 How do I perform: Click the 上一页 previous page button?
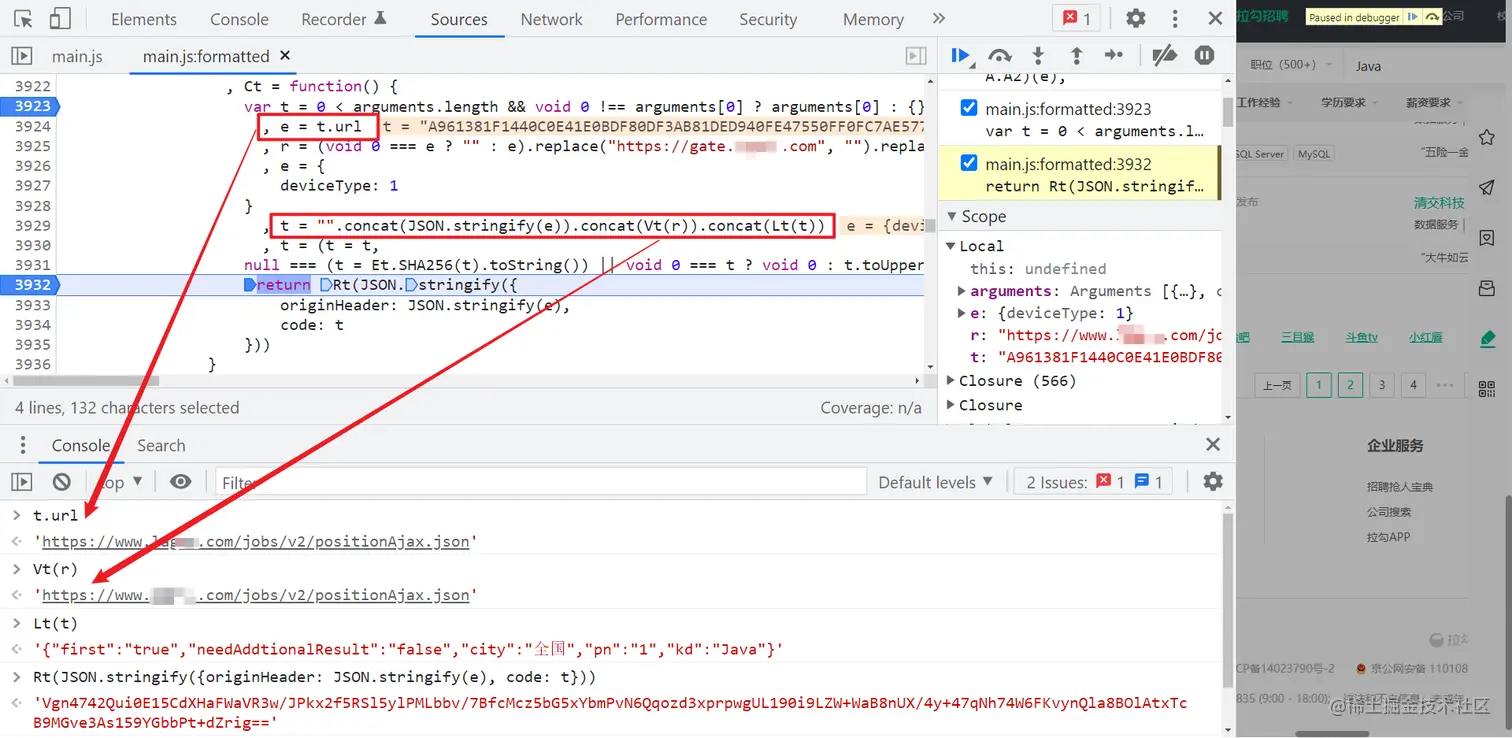(x=1277, y=385)
